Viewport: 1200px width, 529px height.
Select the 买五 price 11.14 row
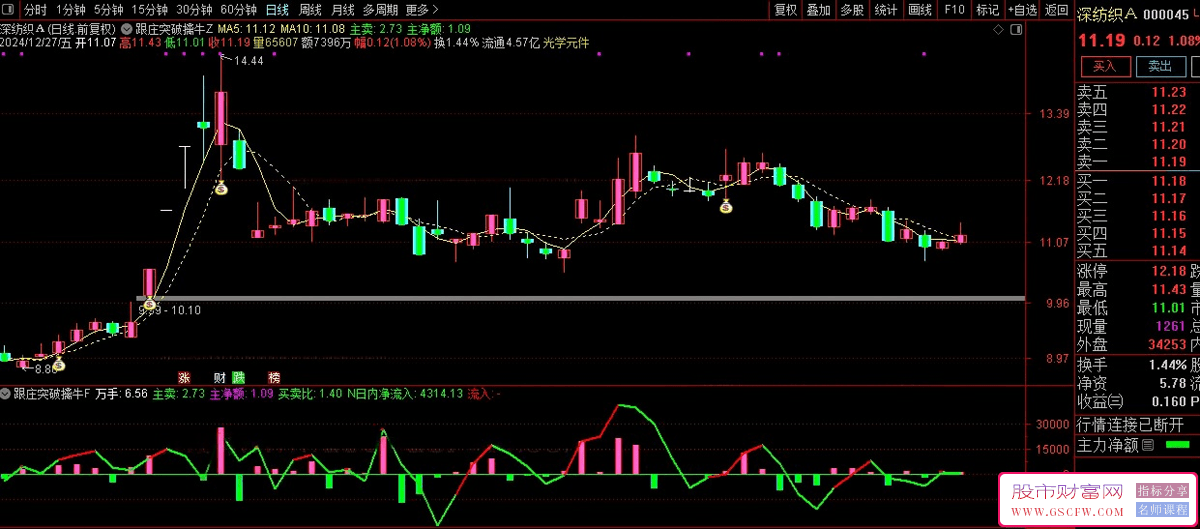1138,250
